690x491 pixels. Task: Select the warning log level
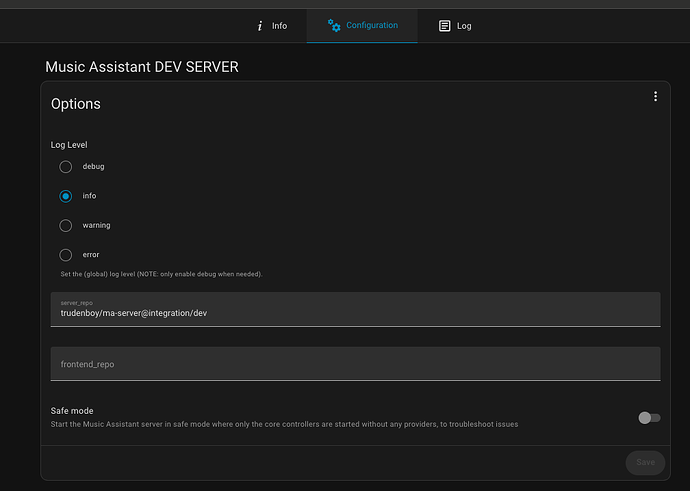66,226
